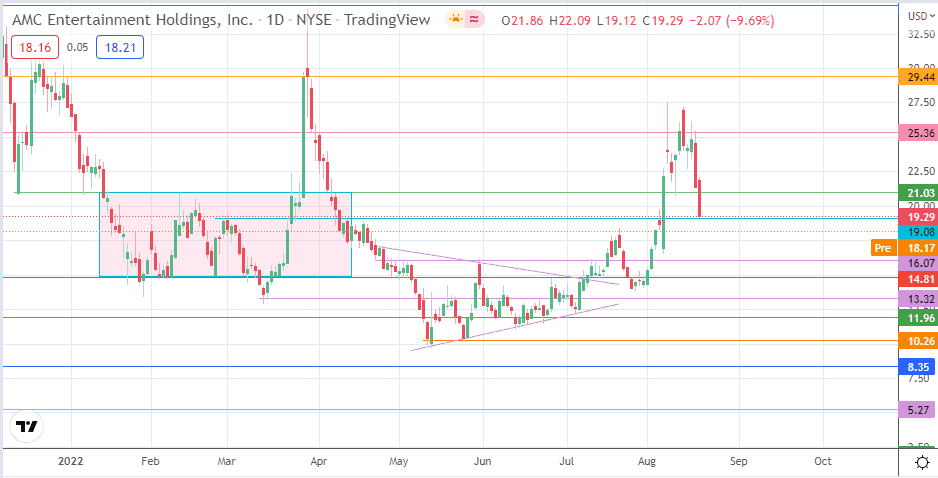Click the 2022 label on time axis
This screenshot has width=938, height=478.
(x=71, y=462)
